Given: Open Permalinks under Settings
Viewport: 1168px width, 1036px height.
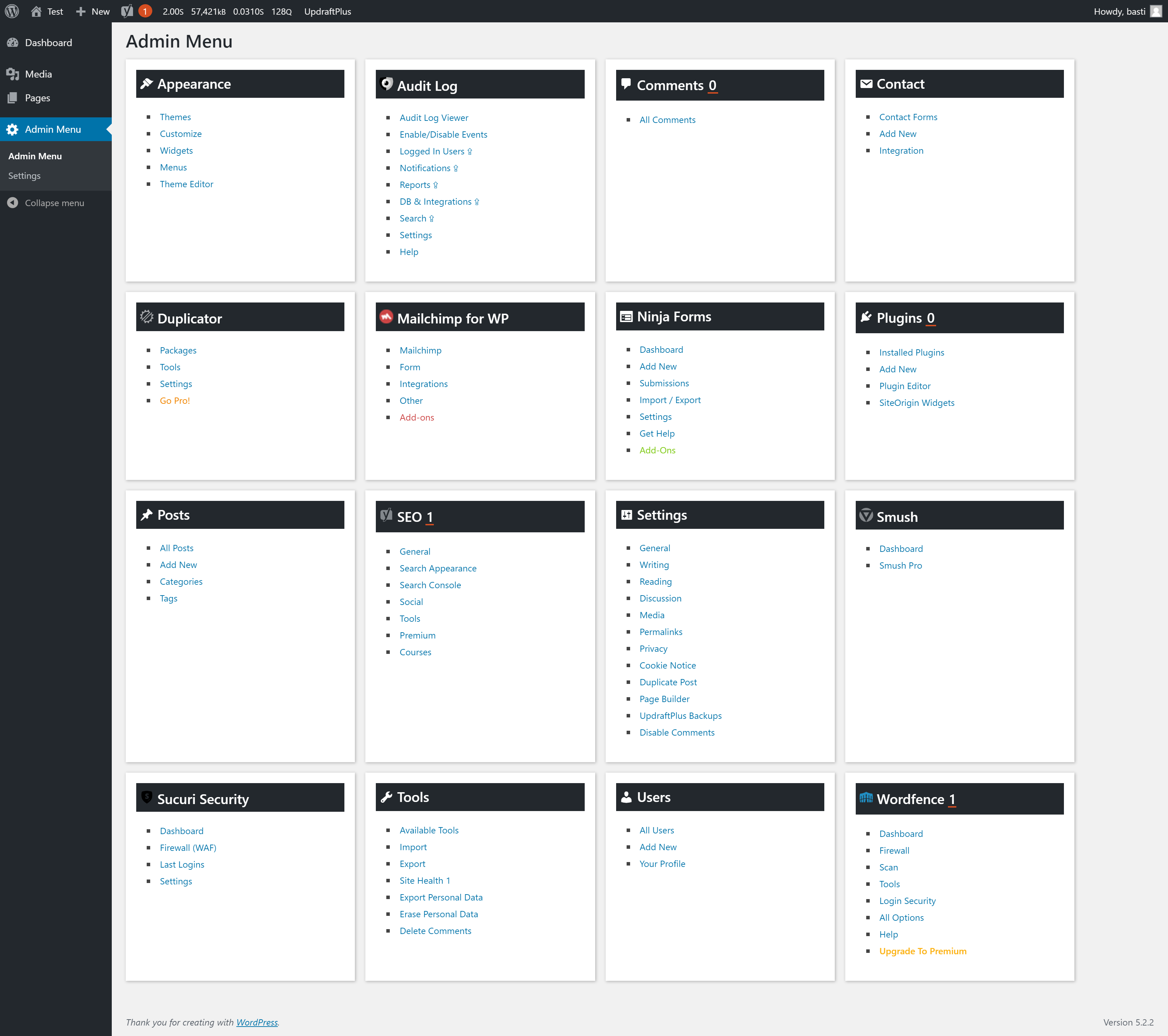Looking at the screenshot, I should (x=660, y=632).
